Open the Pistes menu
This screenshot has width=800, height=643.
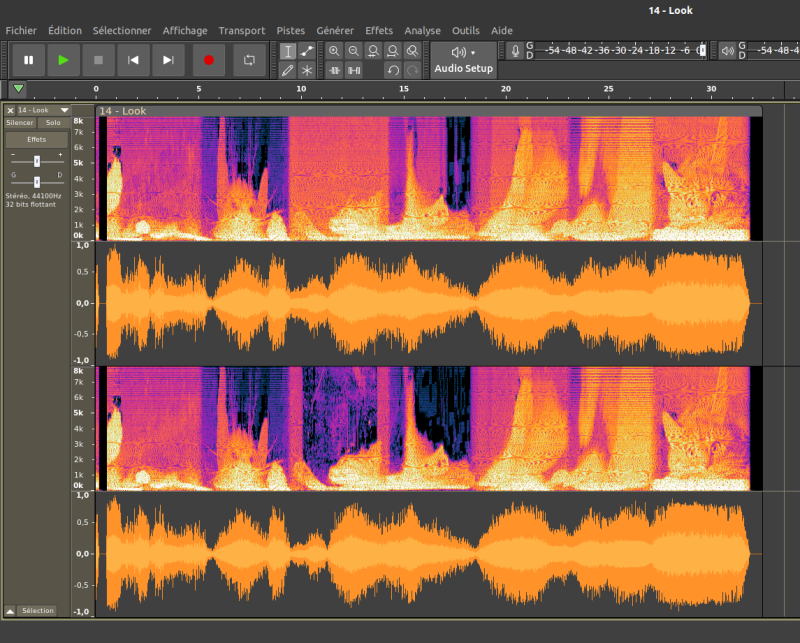290,30
